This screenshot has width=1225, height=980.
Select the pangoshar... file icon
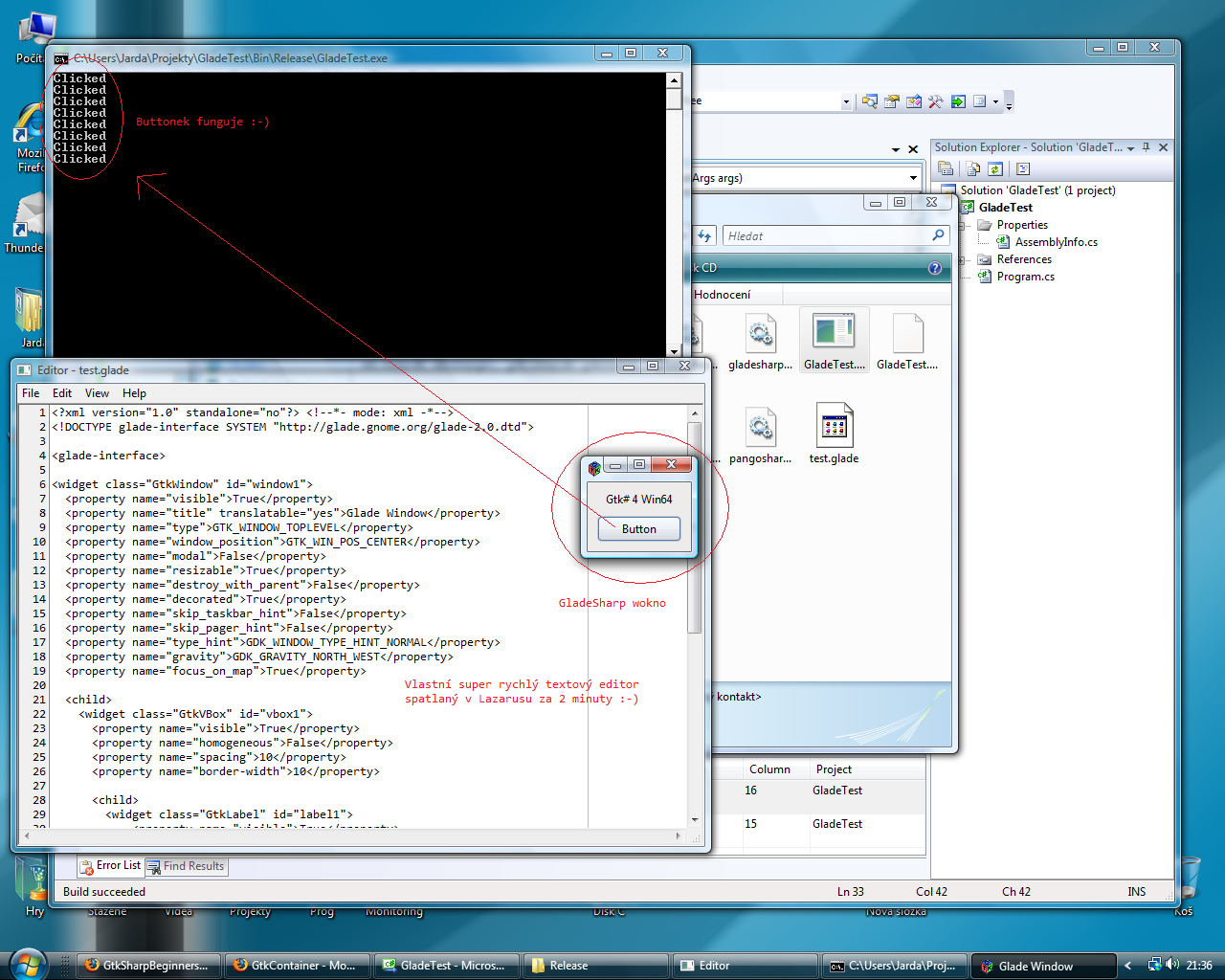click(x=761, y=434)
